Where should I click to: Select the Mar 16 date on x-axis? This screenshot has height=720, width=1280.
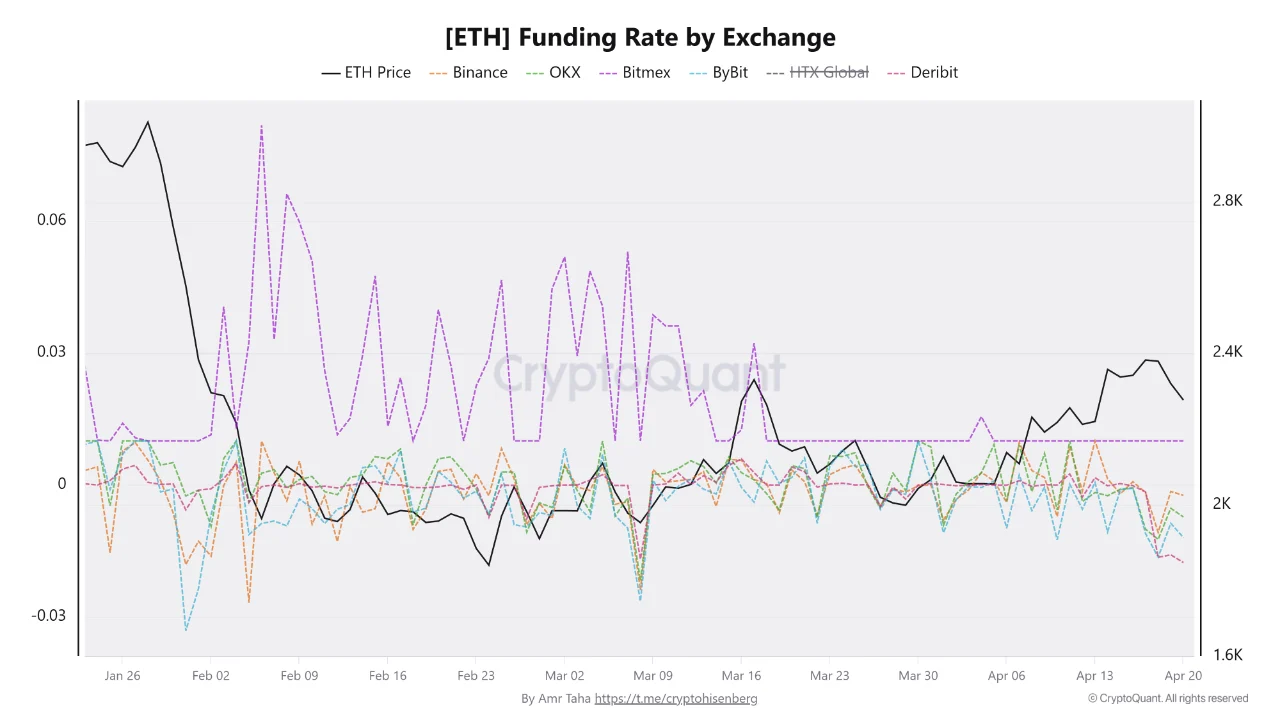(x=741, y=676)
